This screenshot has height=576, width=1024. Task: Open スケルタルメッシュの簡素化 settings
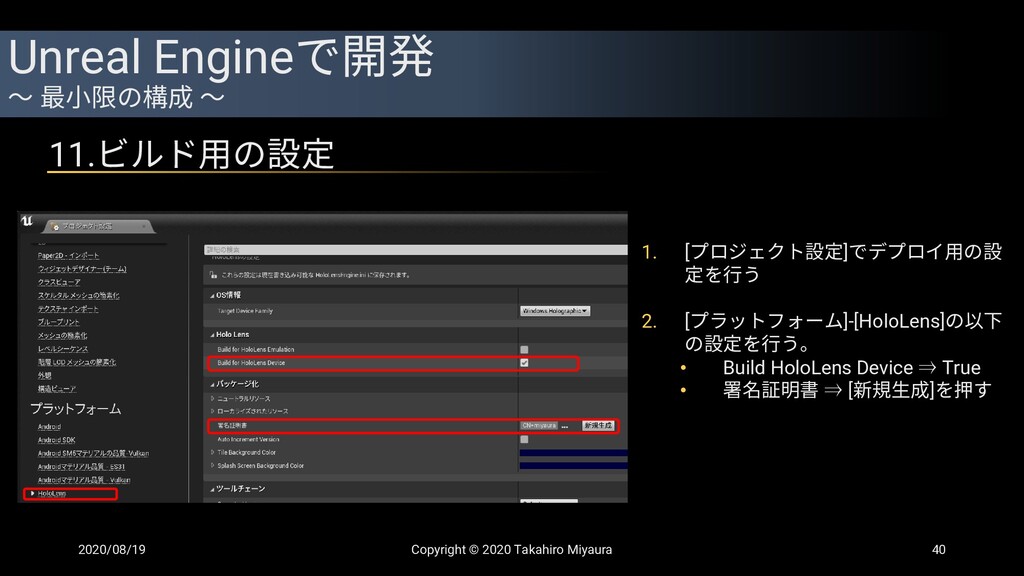[x=79, y=296]
